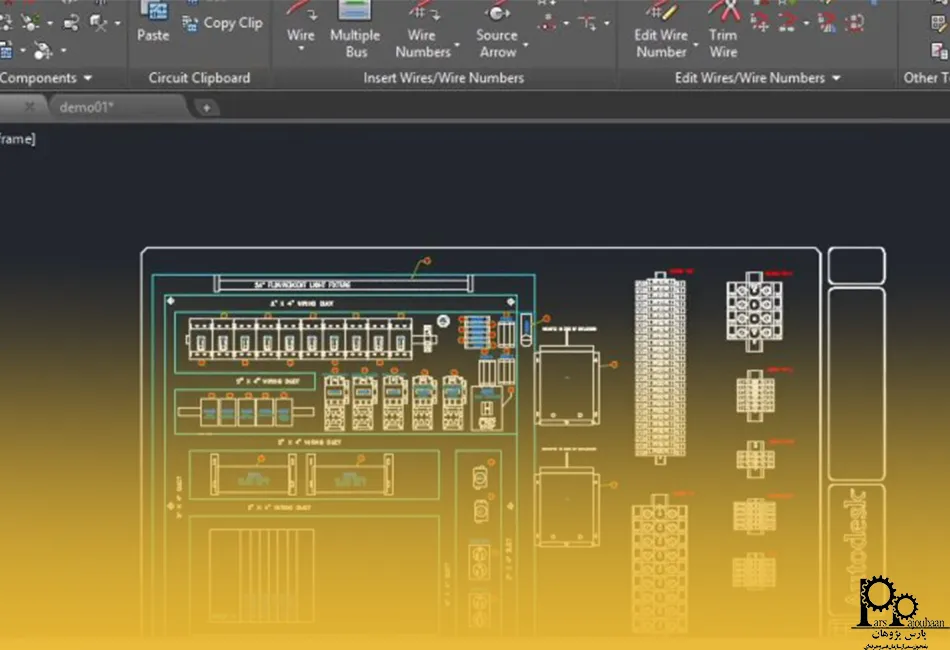950x650 pixels.
Task: Open the Edit Wire Number dropdown arrow
Action: click(x=695, y=46)
